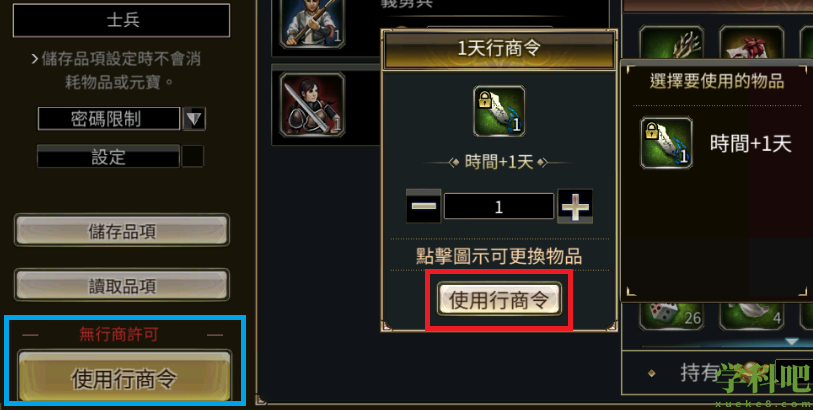Select the dice item with count 26

click(671, 315)
